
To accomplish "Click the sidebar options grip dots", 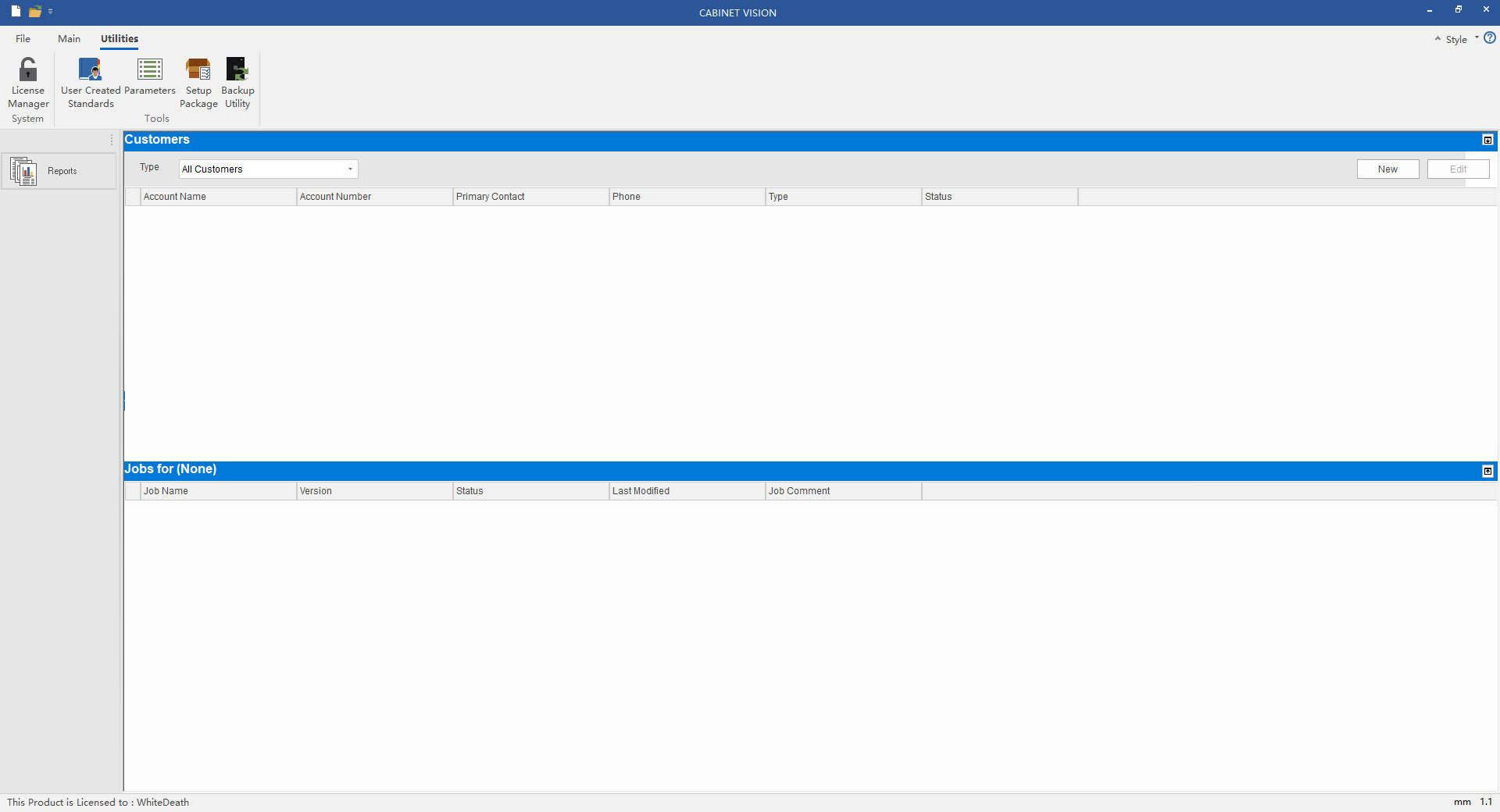I will (112, 140).
